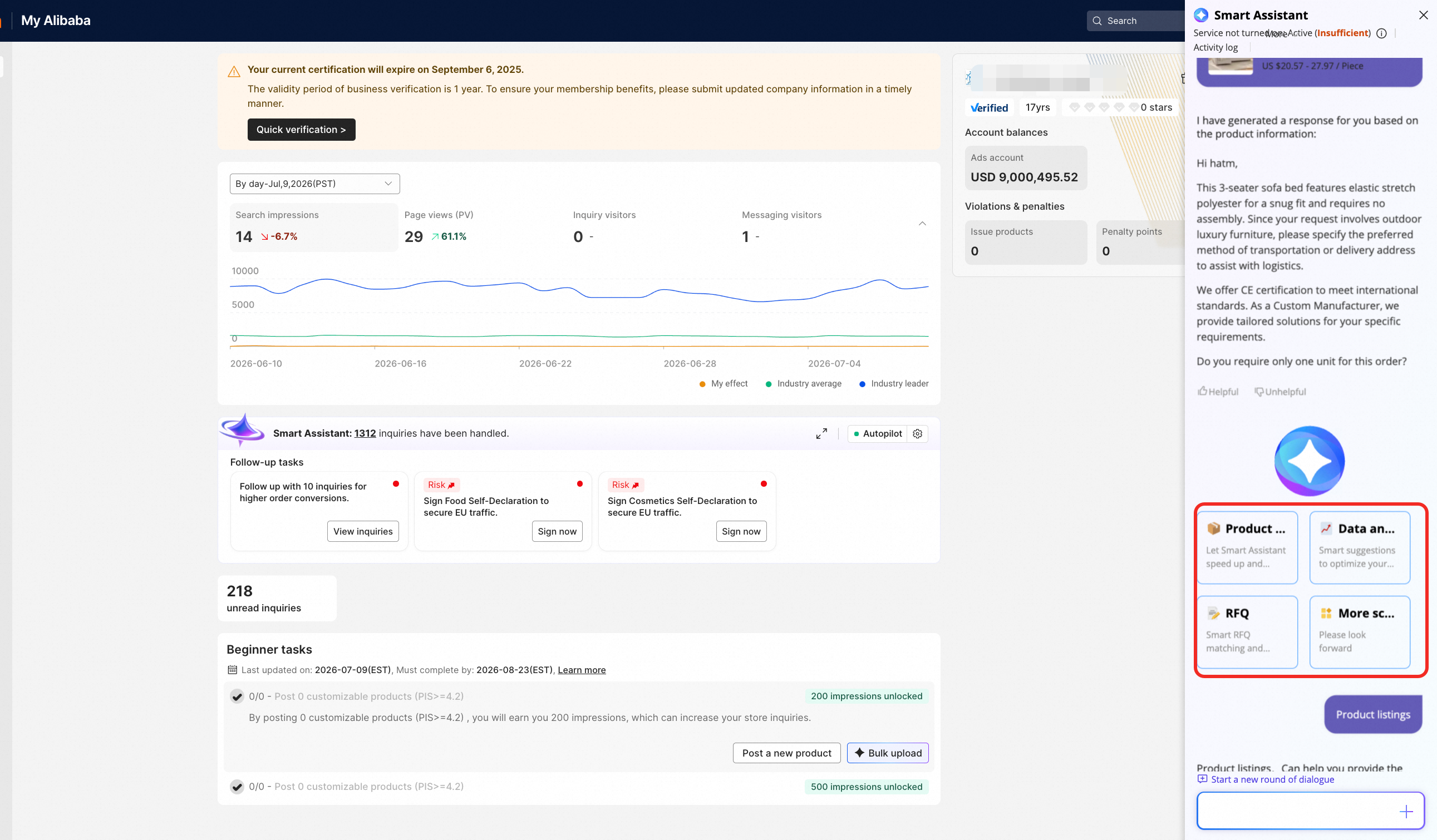Screen dimensions: 1437x840
Task: Open the 218 unread inquiries card
Action: click(x=277, y=599)
